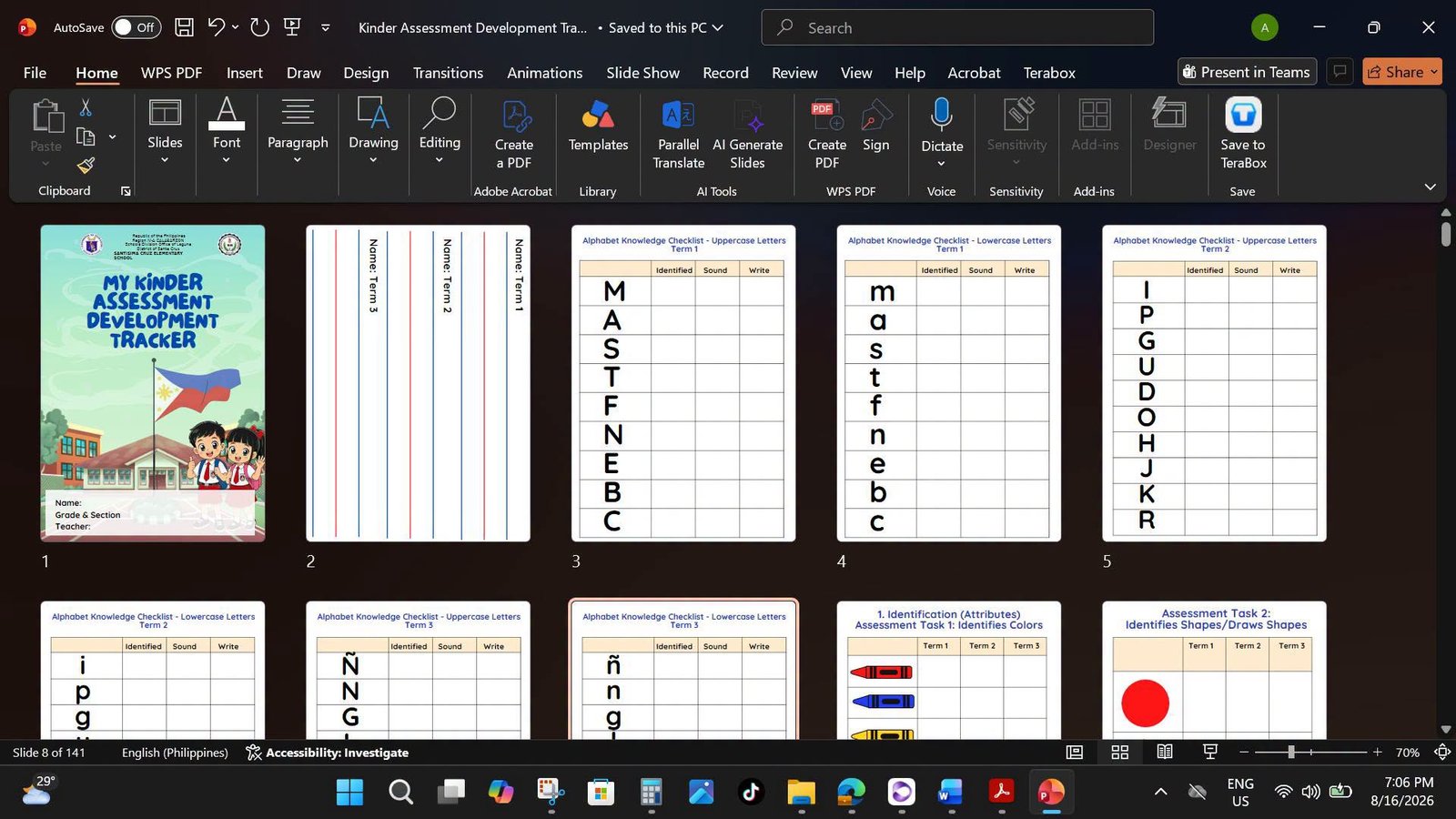This screenshot has height=819, width=1456.
Task: Collapse the ribbon with the chevron
Action: click(x=1430, y=187)
